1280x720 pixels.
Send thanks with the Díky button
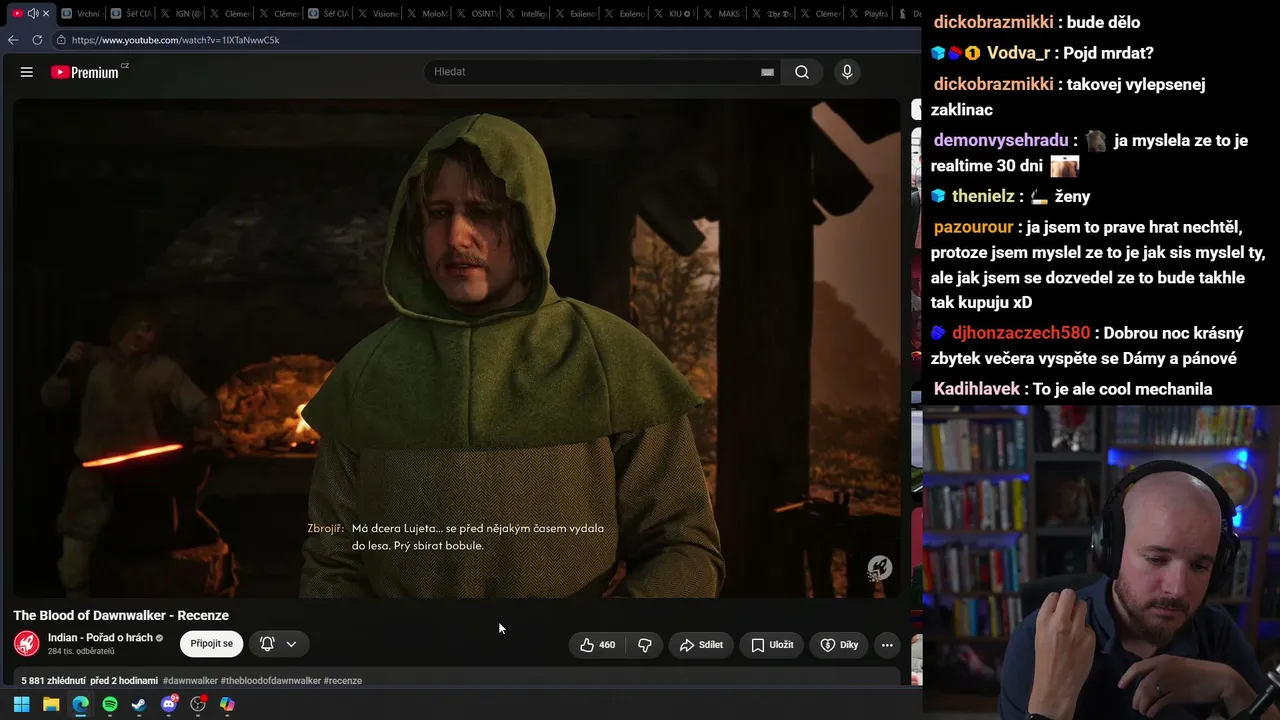pyautogui.click(x=839, y=645)
